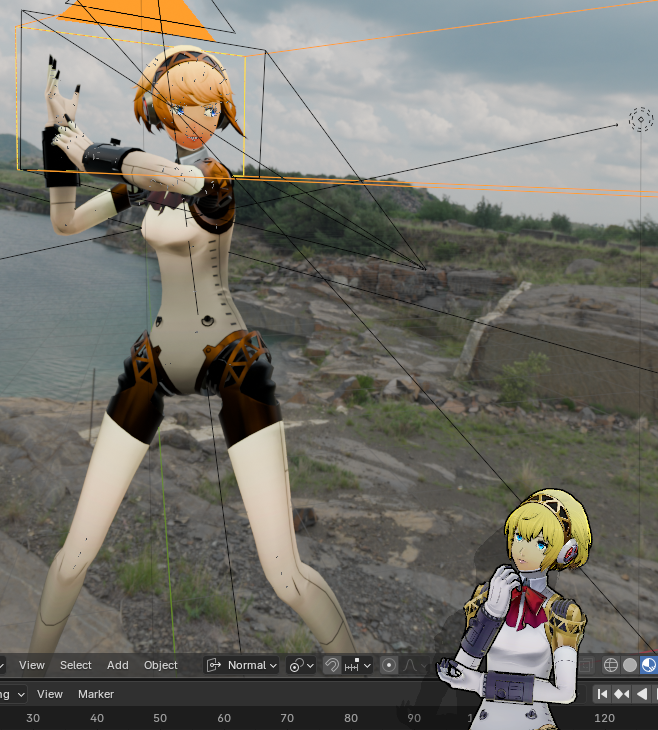This screenshot has width=658, height=730.
Task: Jump to previous keyframe in timeline
Action: click(x=622, y=694)
